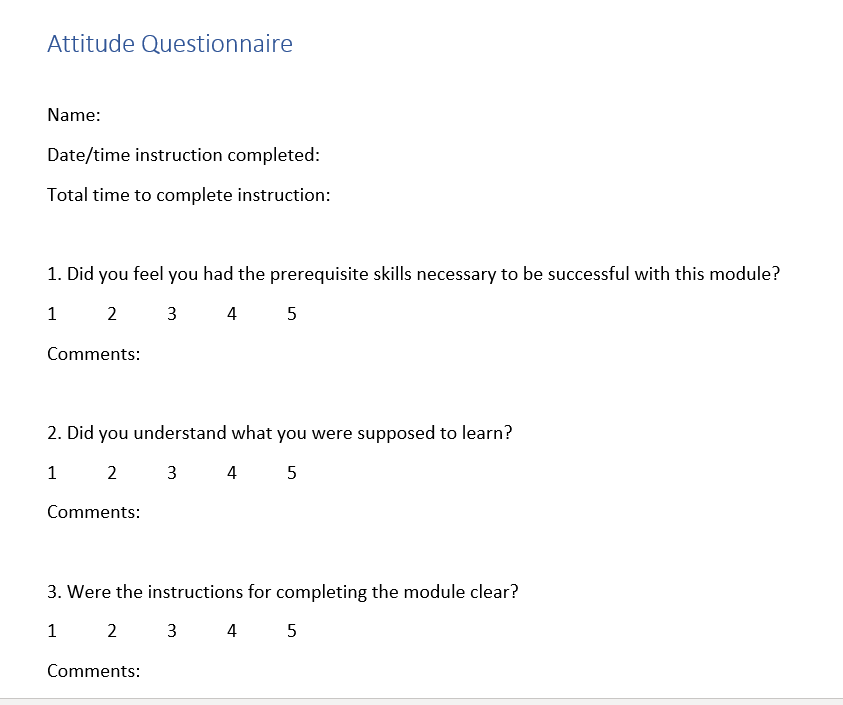The width and height of the screenshot is (843, 705).
Task: Choose rating 4 under the supposed to learn question
Action: (232, 473)
